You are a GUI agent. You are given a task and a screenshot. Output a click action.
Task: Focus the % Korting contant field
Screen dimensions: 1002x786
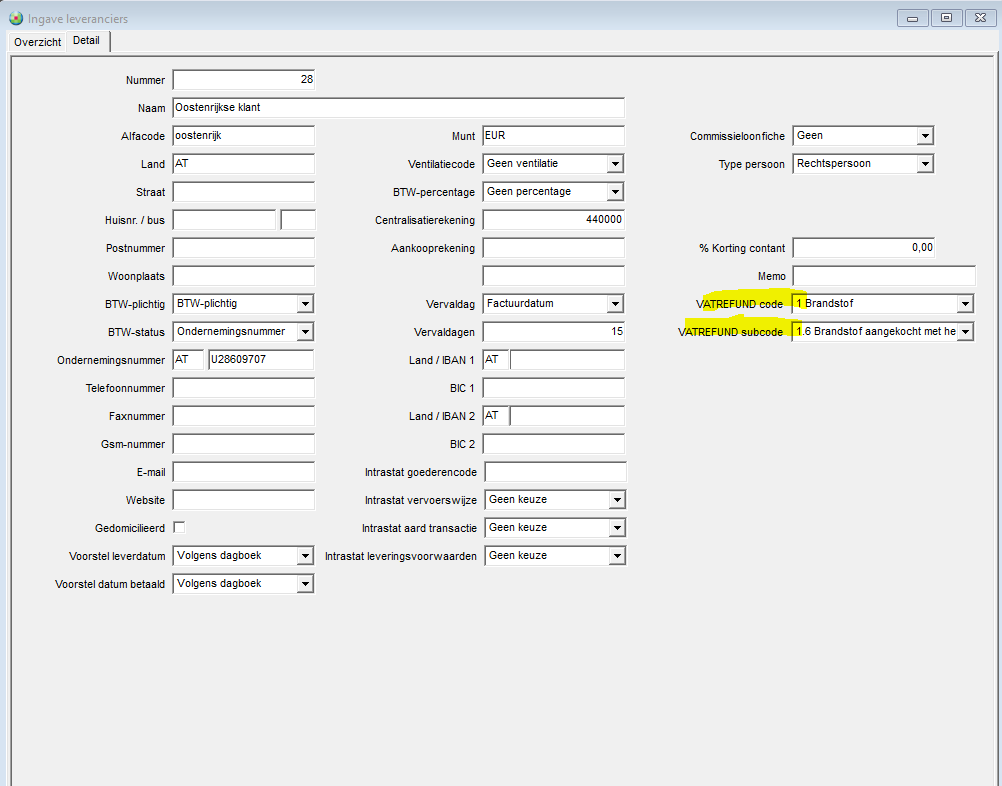coord(863,248)
